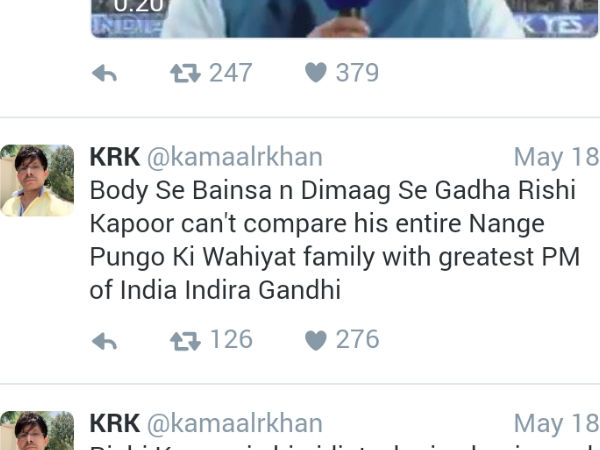
Task: Open KRK name on the bottom tweet
Action: (x=115, y=424)
